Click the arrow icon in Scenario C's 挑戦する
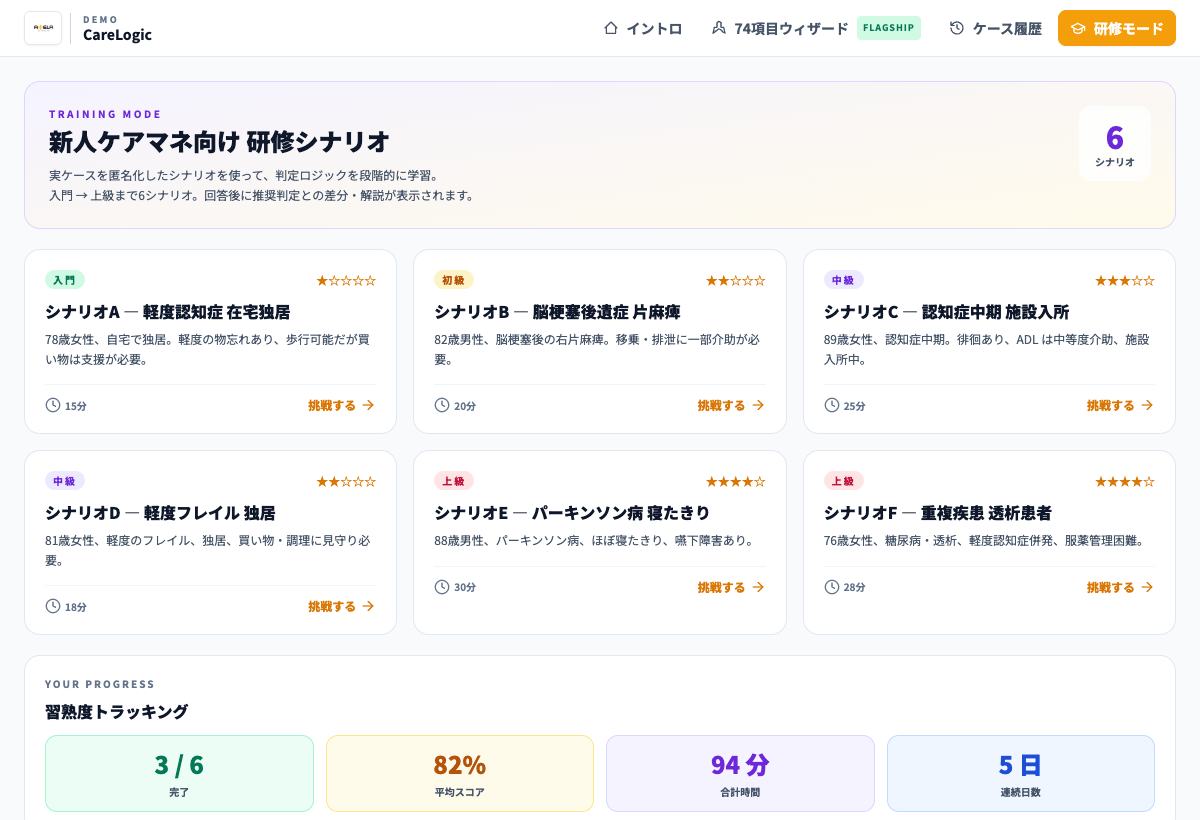Viewport: 1200px width, 820px height. (1147, 405)
